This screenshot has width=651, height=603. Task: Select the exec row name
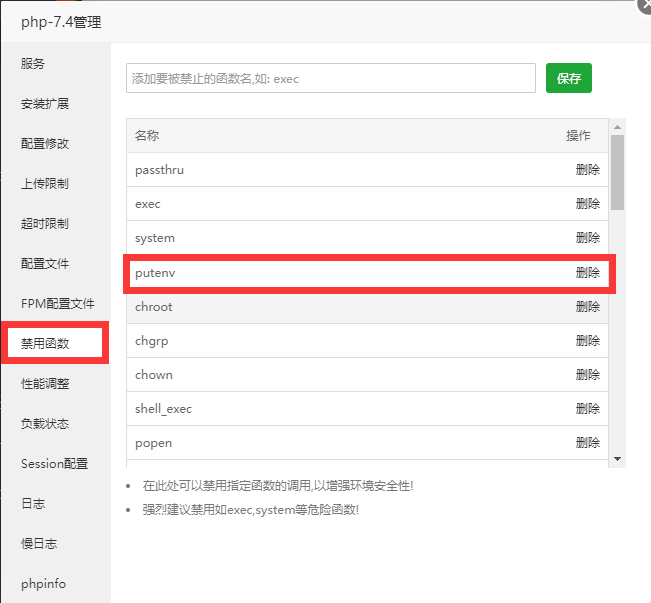click(x=148, y=204)
